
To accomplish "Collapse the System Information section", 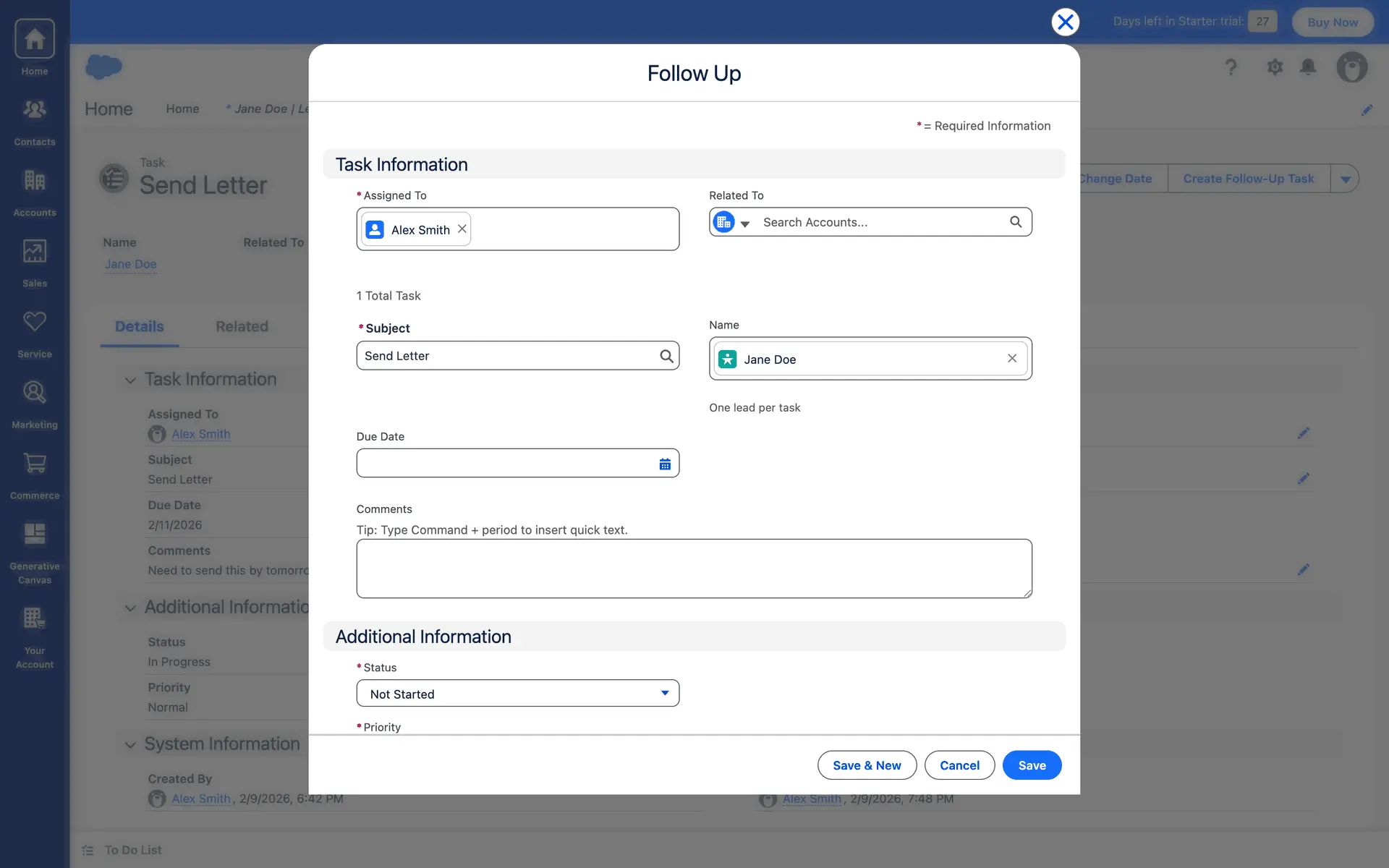I will tap(130, 744).
